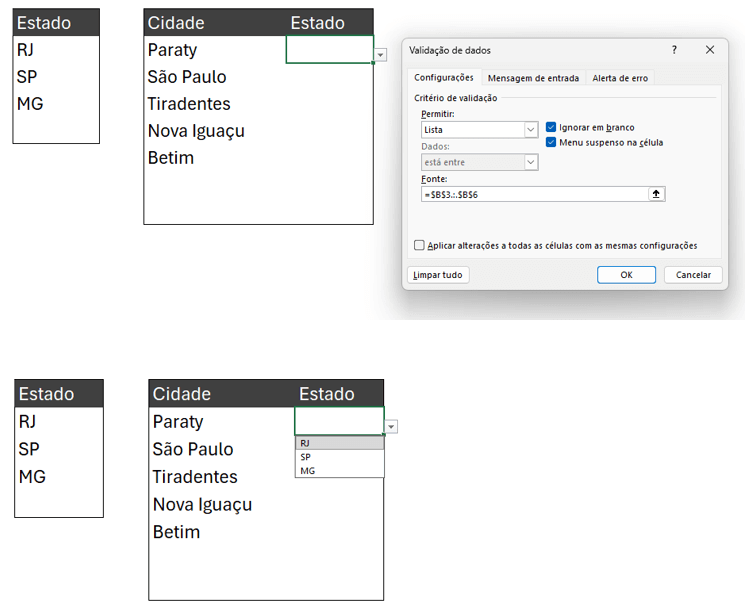Click the dropdown arrow beside upper Paraty Estado cell
This screenshot has width=752, height=610.
(380, 55)
